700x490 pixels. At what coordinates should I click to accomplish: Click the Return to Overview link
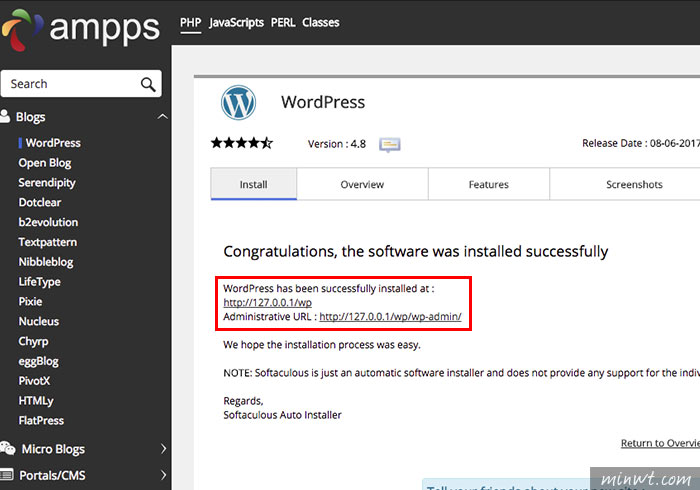[660, 443]
